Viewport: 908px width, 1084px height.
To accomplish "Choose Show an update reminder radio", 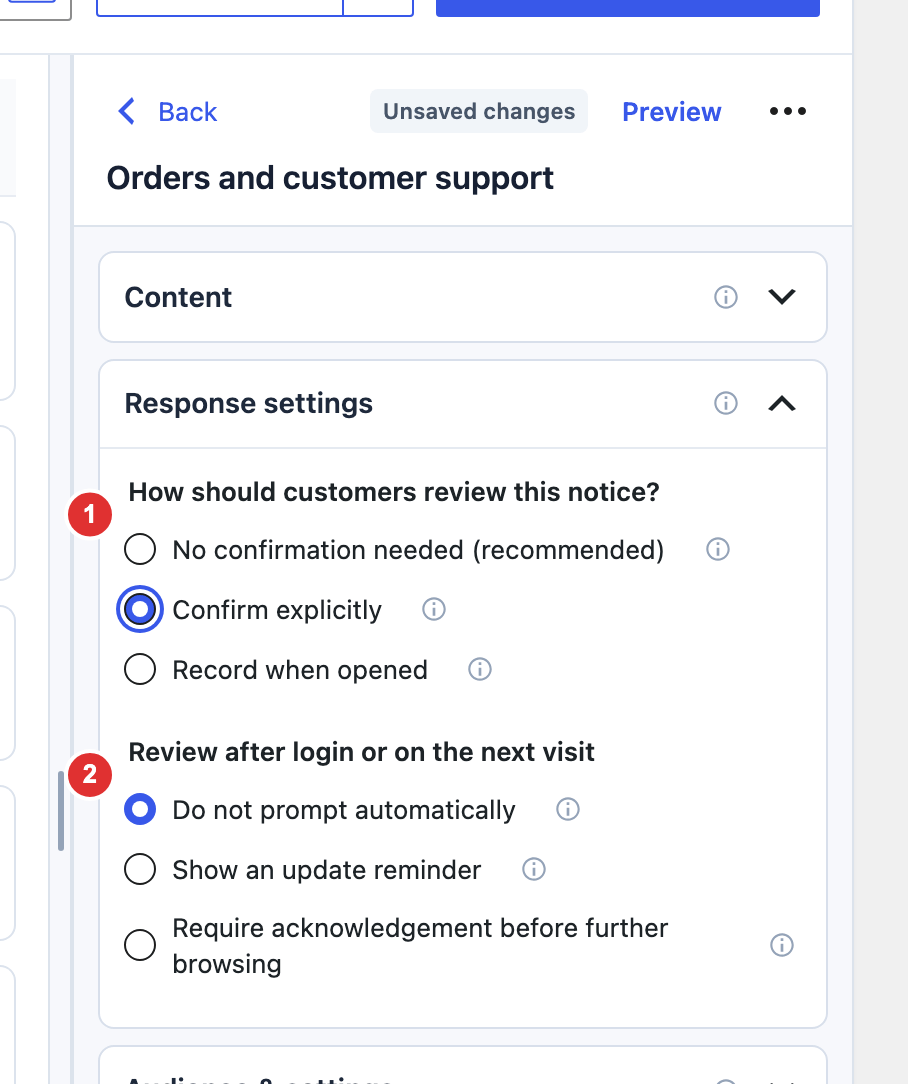I will point(140,869).
